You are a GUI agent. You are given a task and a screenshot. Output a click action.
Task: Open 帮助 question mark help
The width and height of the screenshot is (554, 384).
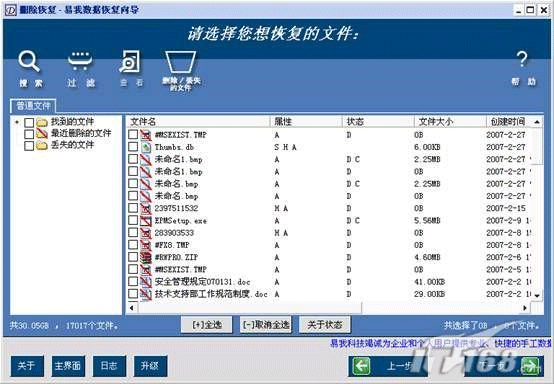pyautogui.click(x=522, y=59)
